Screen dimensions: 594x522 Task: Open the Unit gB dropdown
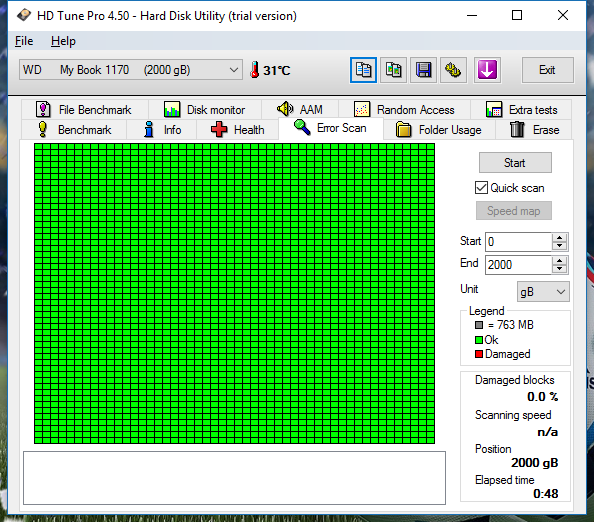coord(543,292)
